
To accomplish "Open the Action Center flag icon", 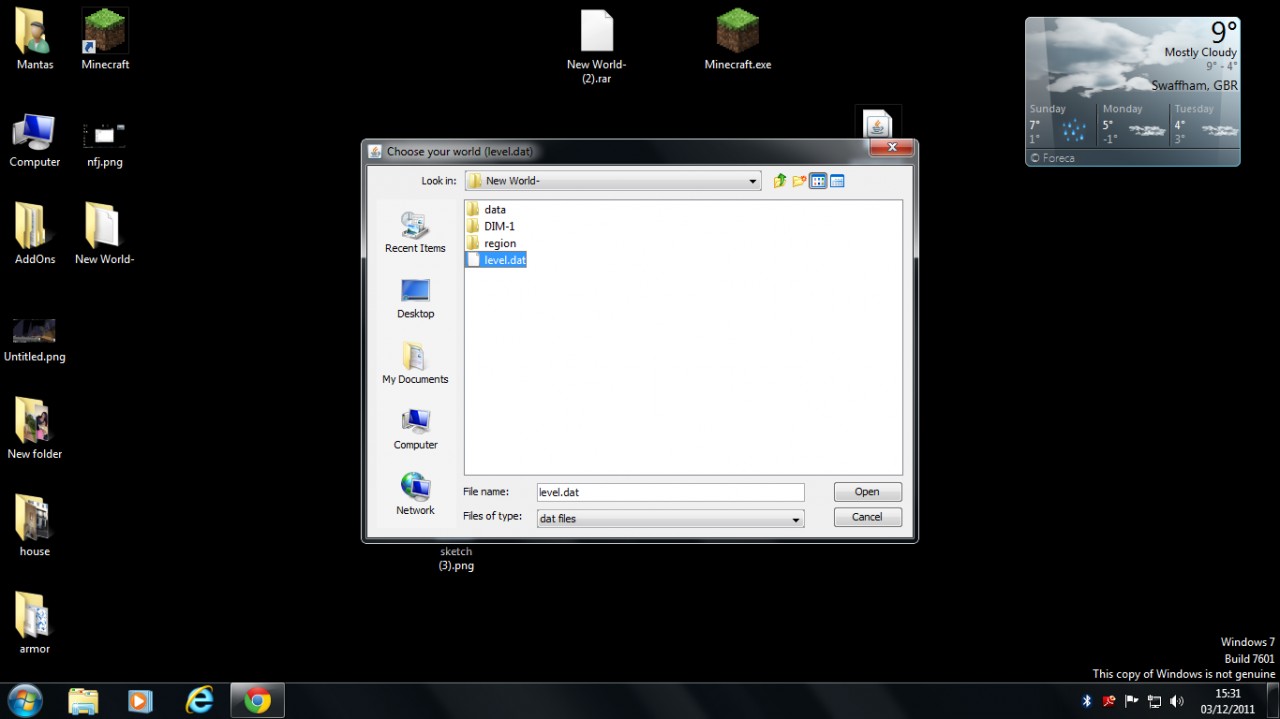I will click(x=1132, y=701).
